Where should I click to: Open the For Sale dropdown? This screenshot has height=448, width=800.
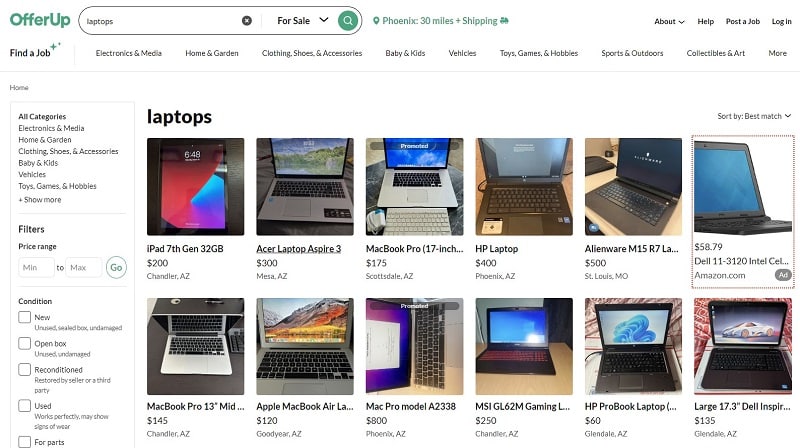(303, 21)
